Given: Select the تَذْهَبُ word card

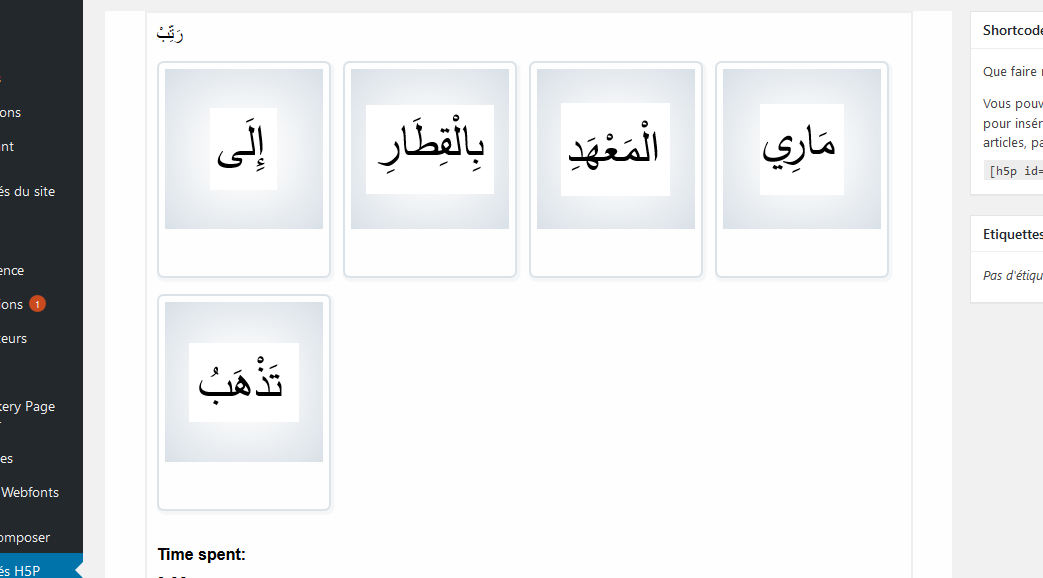Looking at the screenshot, I should (x=243, y=402).
